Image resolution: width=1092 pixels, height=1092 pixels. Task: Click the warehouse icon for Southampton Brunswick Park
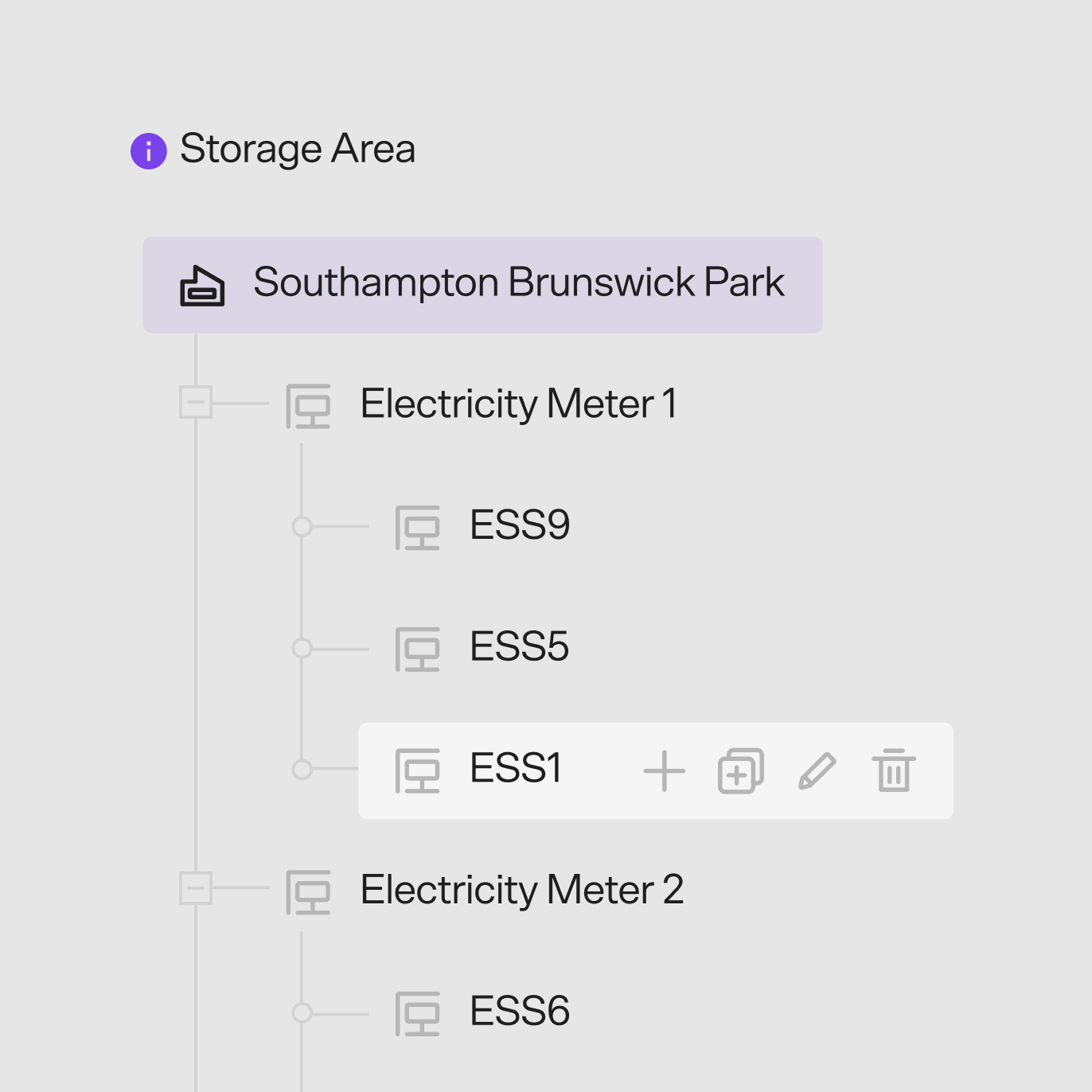[202, 286]
